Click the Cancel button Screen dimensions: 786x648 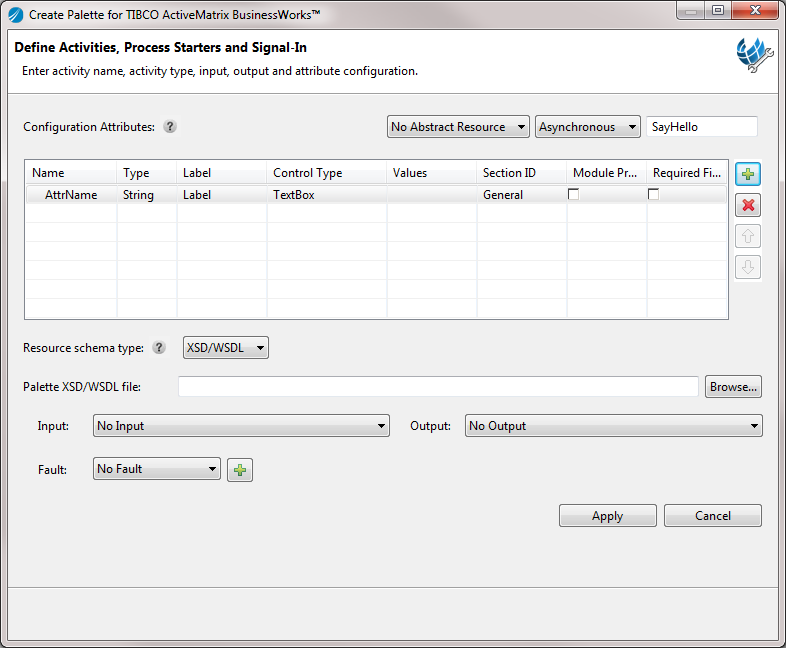(713, 516)
